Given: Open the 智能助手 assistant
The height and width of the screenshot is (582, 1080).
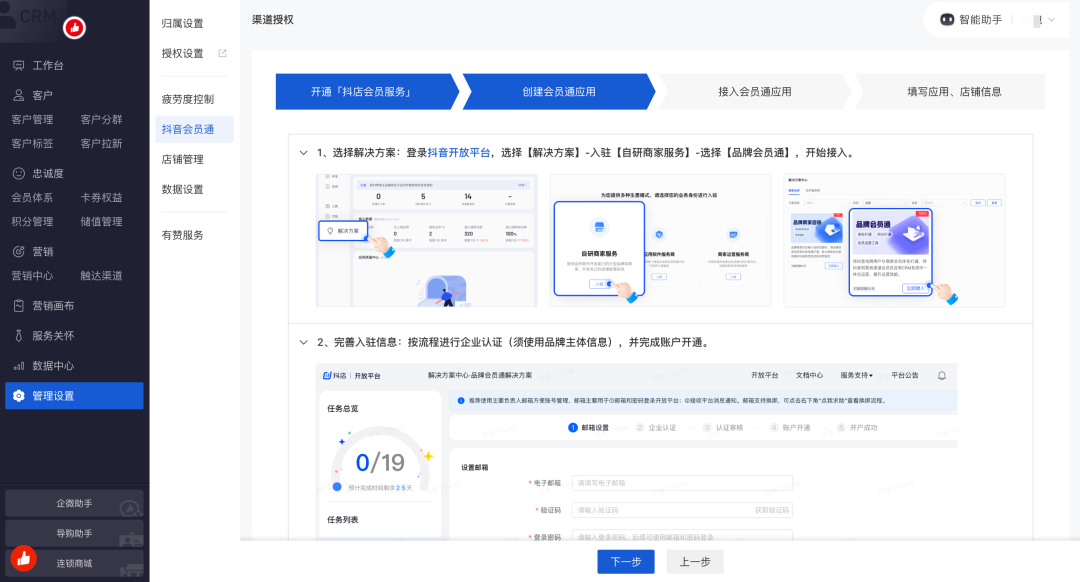Looking at the screenshot, I should point(971,20).
